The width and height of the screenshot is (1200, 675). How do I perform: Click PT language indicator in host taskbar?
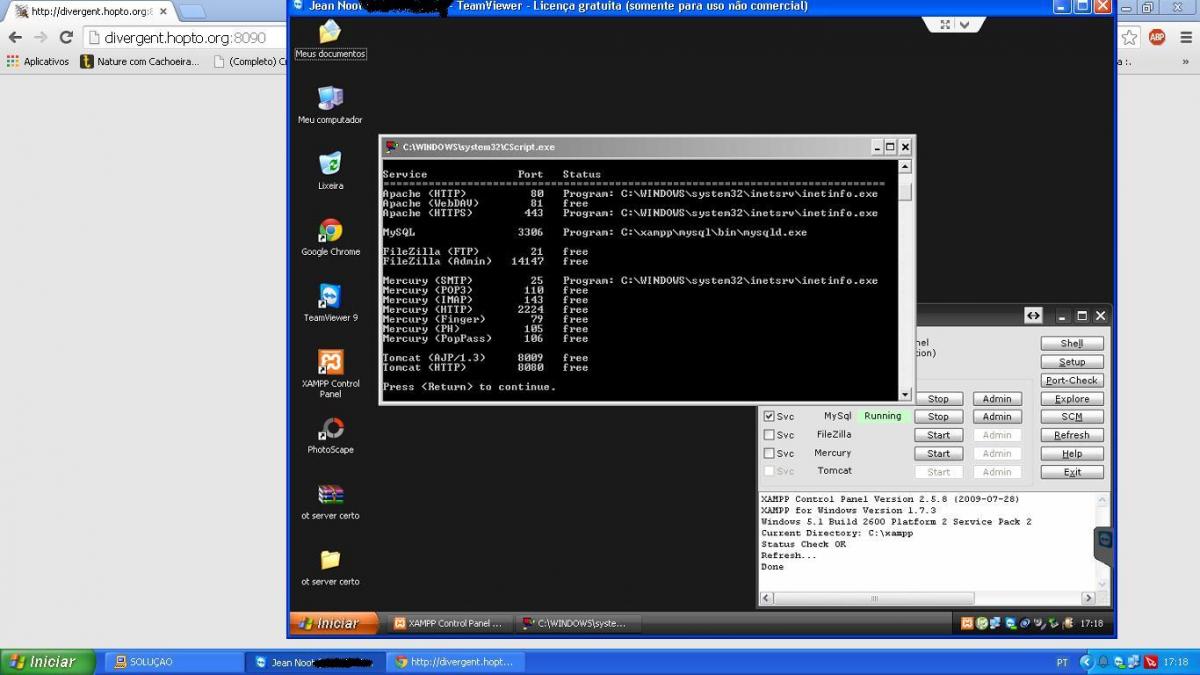(x=1062, y=662)
